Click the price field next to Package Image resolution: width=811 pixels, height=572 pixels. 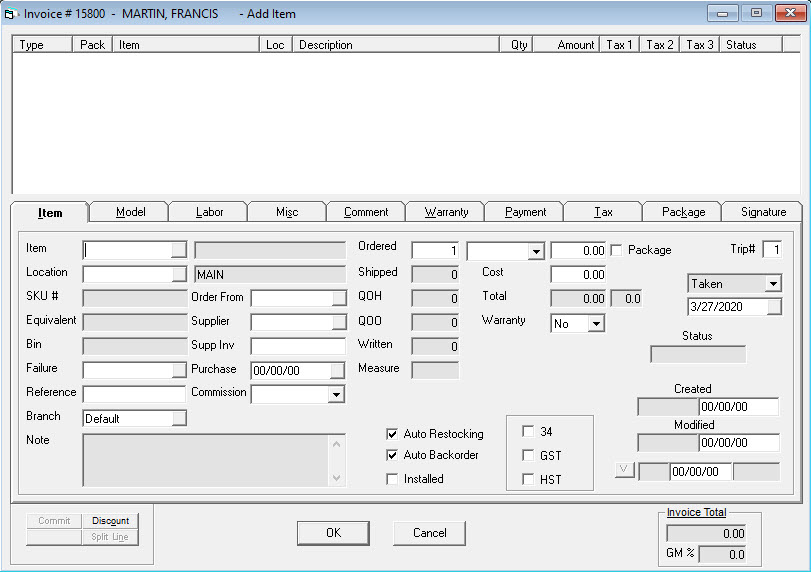[578, 251]
